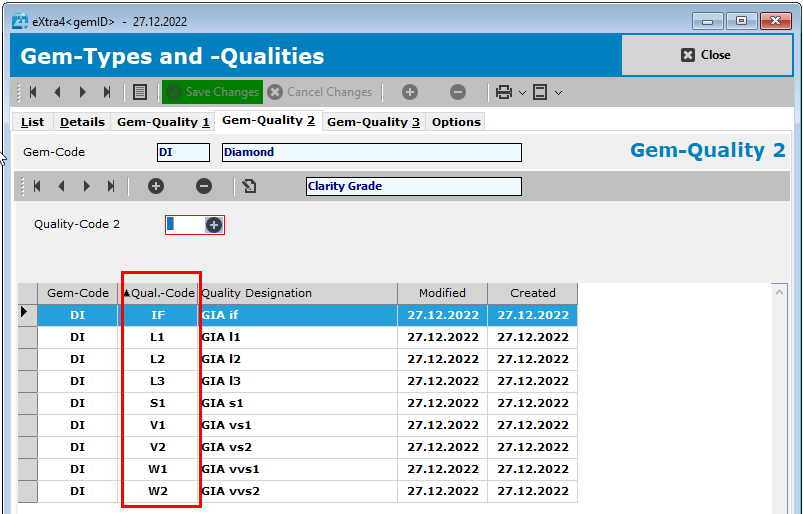
Task: Switch to the Details tab
Action: [82, 122]
